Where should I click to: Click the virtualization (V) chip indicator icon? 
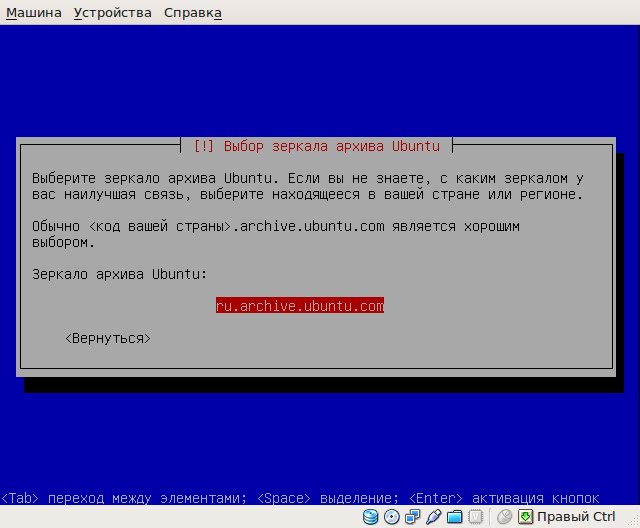pyautogui.click(x=476, y=517)
